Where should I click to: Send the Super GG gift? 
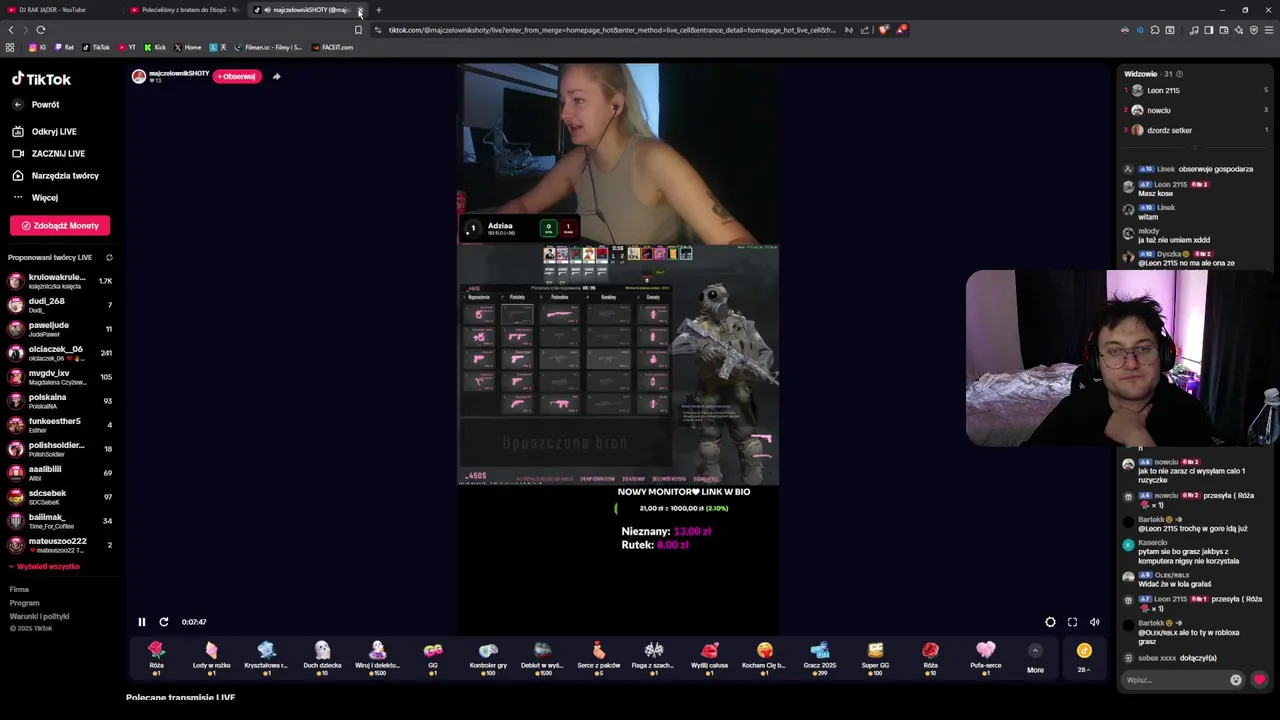coord(875,658)
